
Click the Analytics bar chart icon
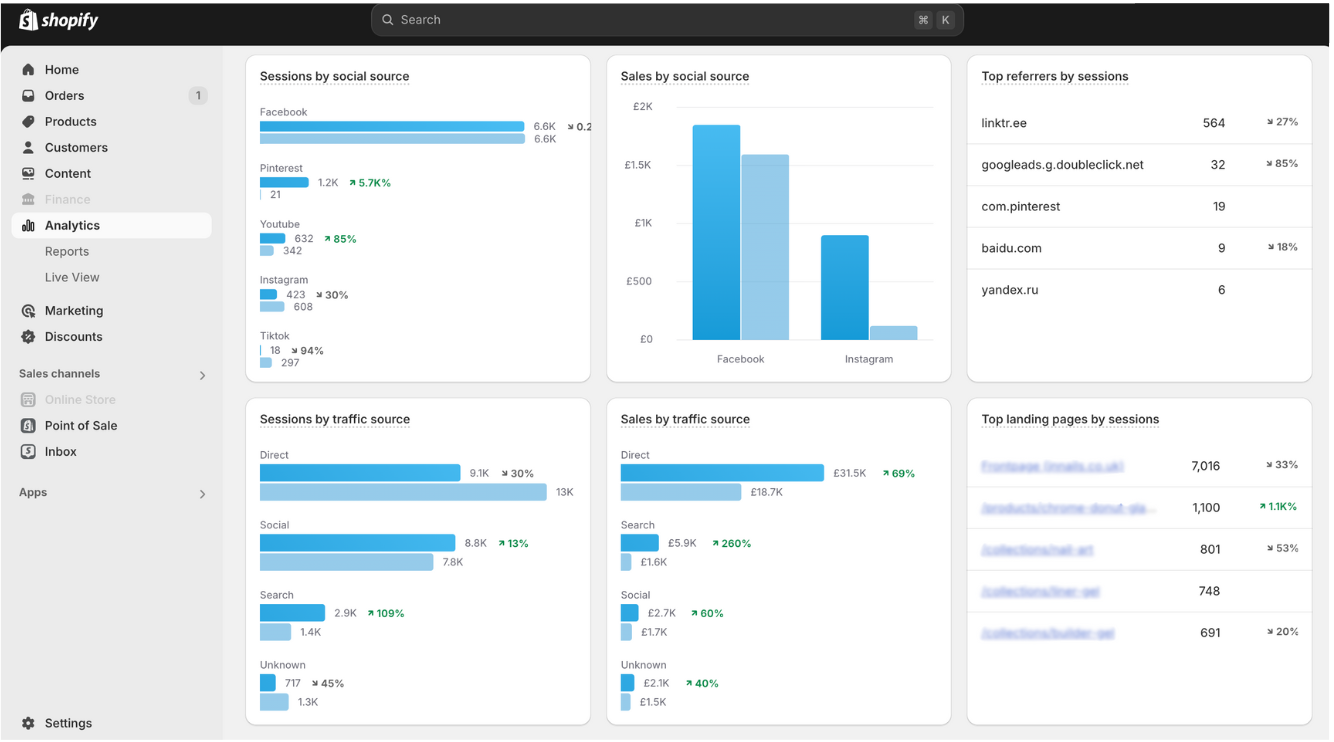[28, 226]
